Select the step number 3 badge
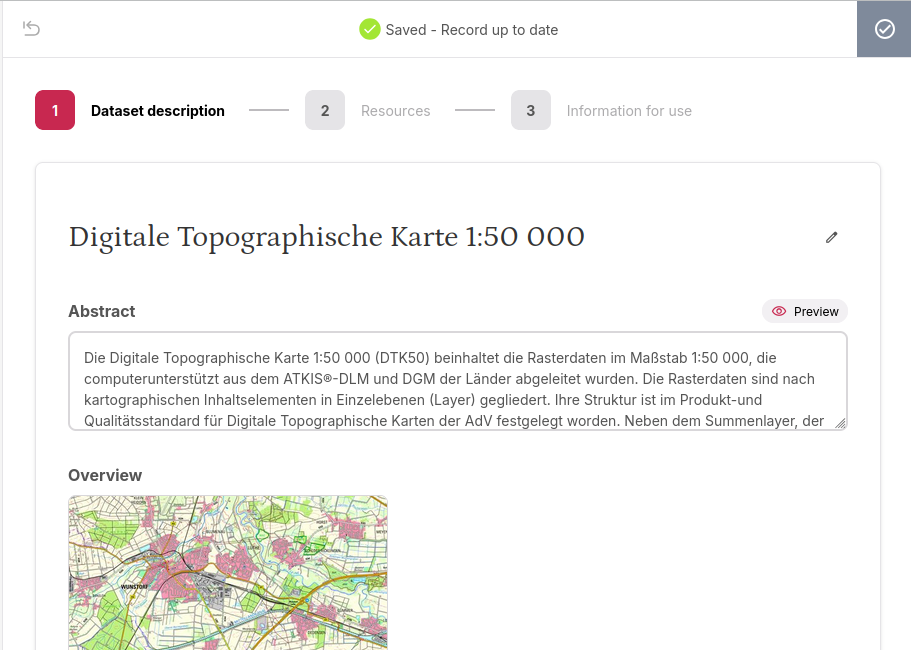This screenshot has height=650, width=911. coord(530,110)
